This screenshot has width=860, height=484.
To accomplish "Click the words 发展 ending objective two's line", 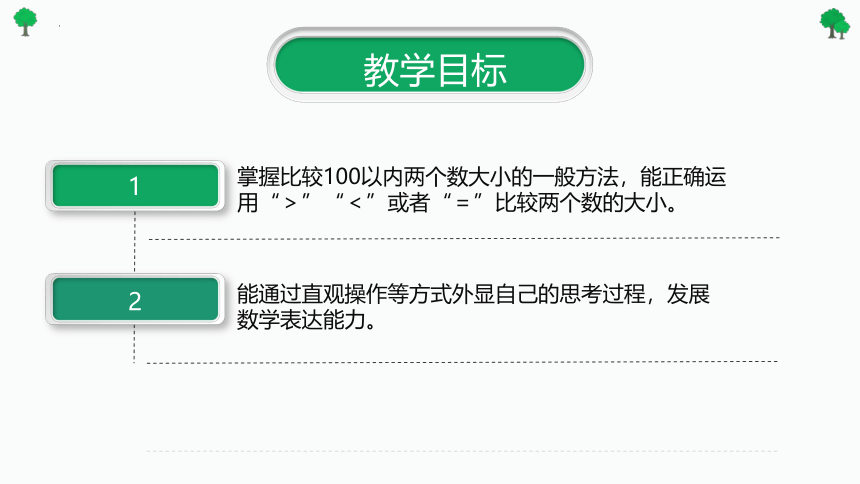I will [688, 294].
